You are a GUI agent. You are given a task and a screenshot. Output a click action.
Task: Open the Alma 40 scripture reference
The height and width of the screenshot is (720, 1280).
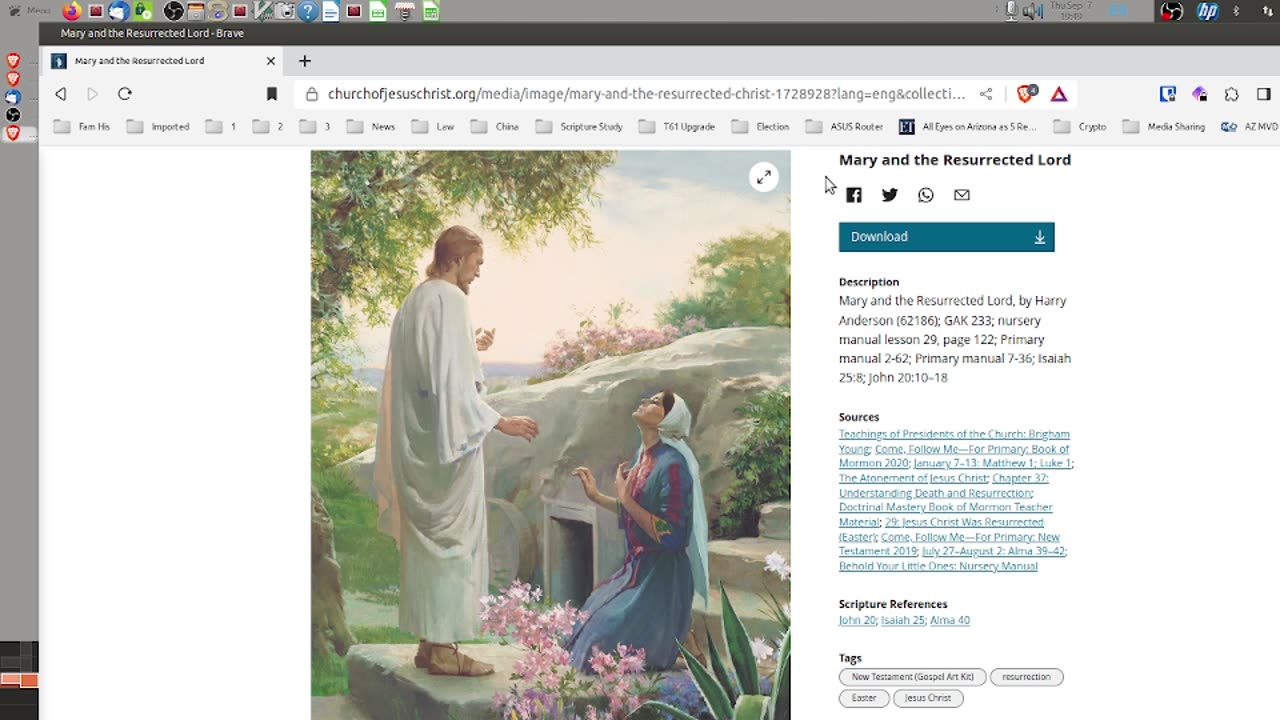click(950, 620)
